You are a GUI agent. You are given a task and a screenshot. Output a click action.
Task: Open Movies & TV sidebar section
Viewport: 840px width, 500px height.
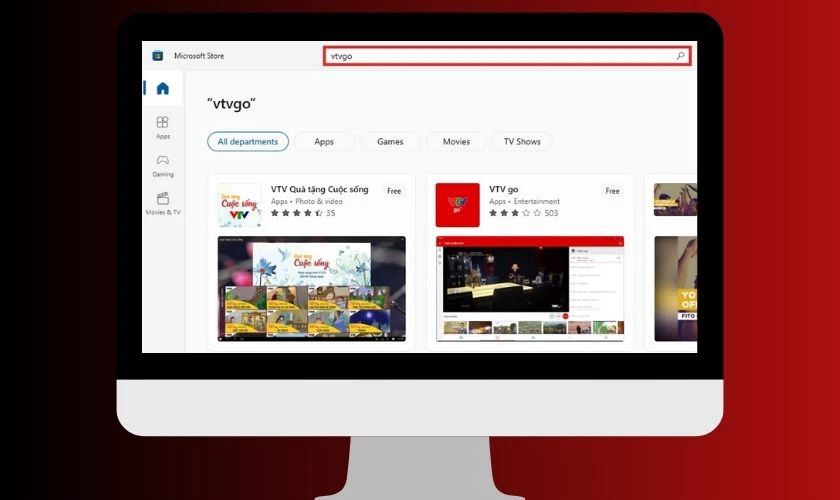[163, 204]
